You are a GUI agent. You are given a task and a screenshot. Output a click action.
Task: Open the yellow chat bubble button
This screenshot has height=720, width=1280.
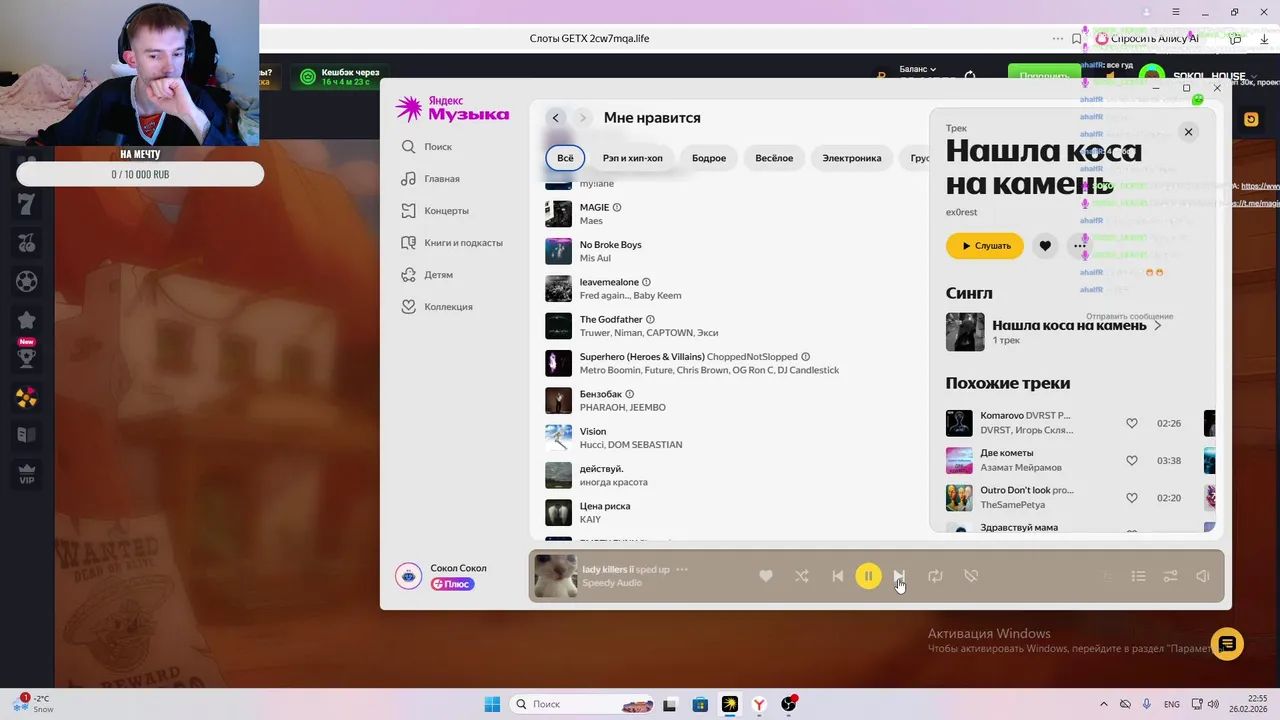pyautogui.click(x=1227, y=644)
